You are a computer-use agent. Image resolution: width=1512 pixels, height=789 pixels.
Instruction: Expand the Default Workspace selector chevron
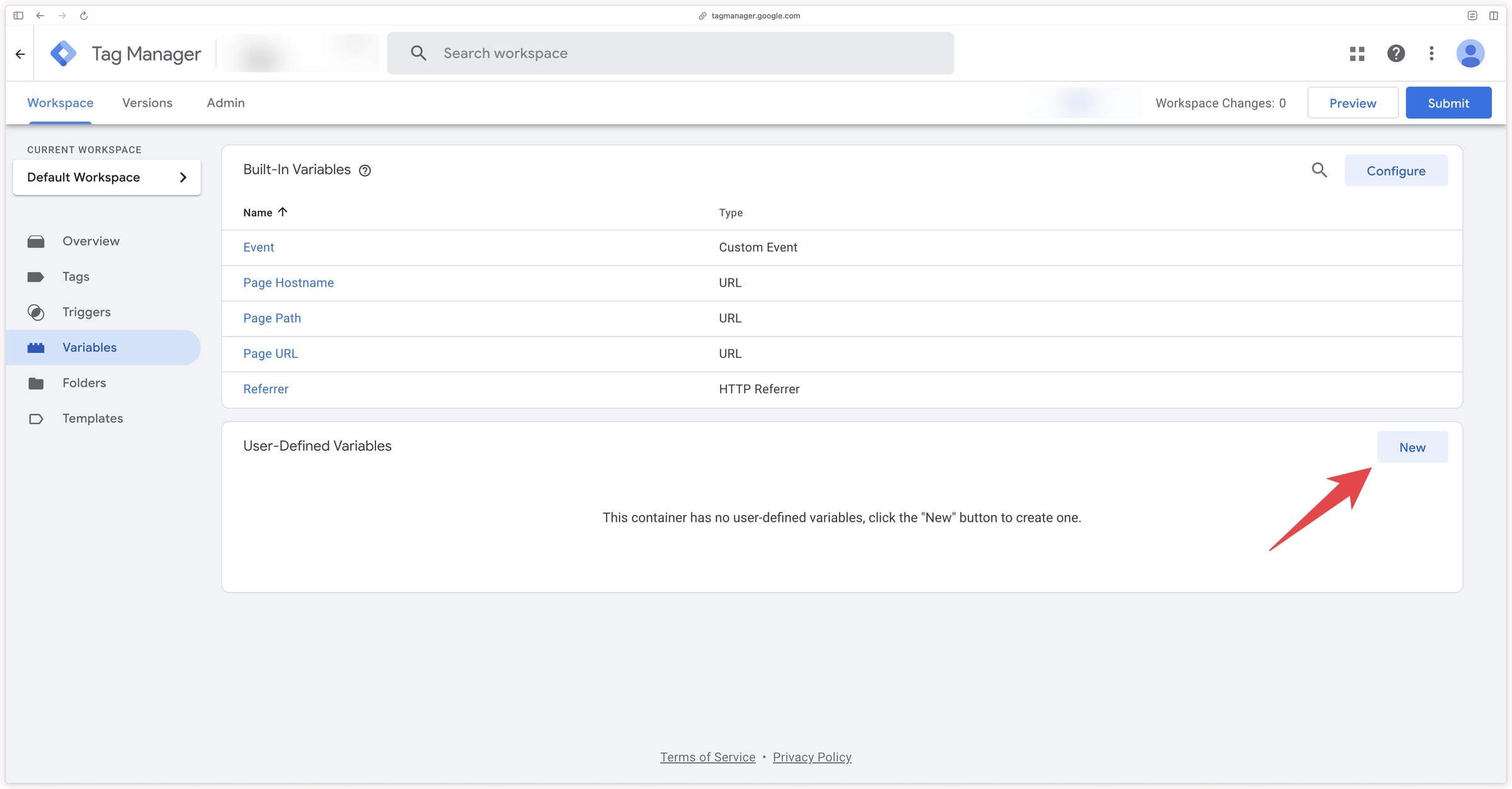pyautogui.click(x=183, y=177)
